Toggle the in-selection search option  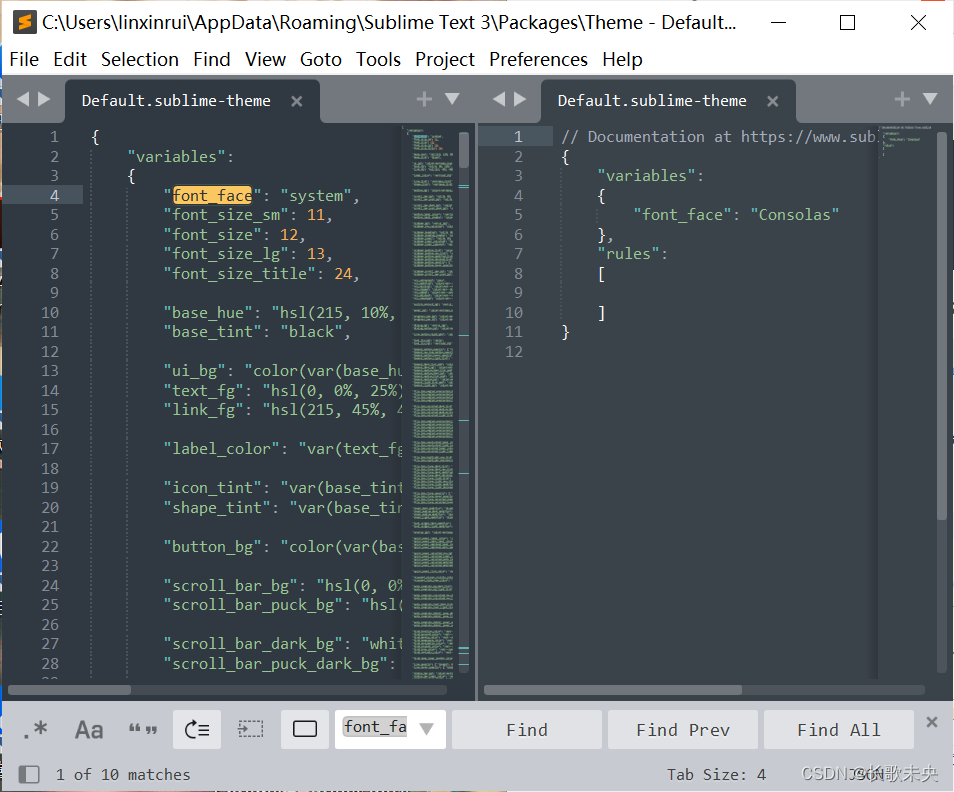250,729
